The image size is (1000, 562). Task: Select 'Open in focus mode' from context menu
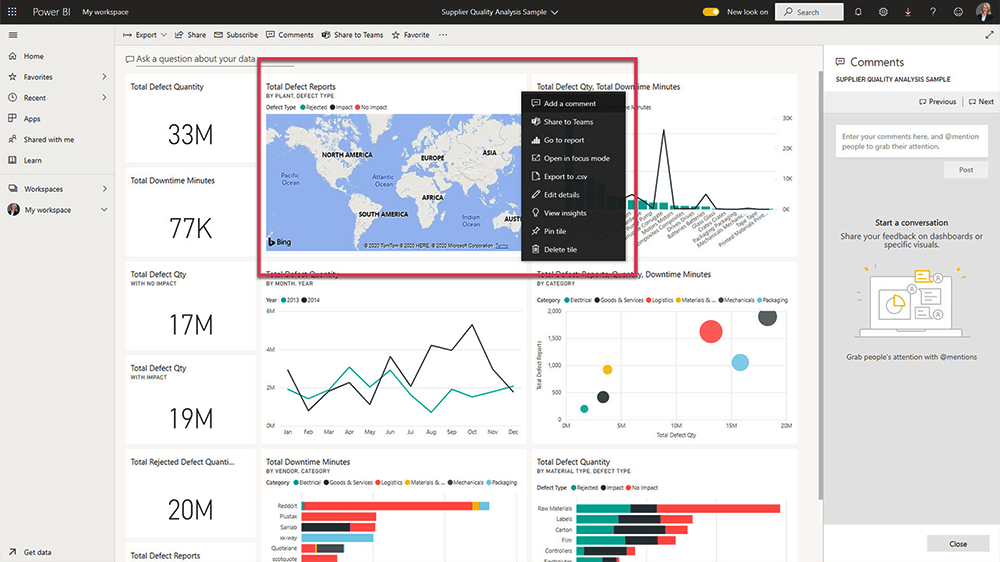[576, 158]
